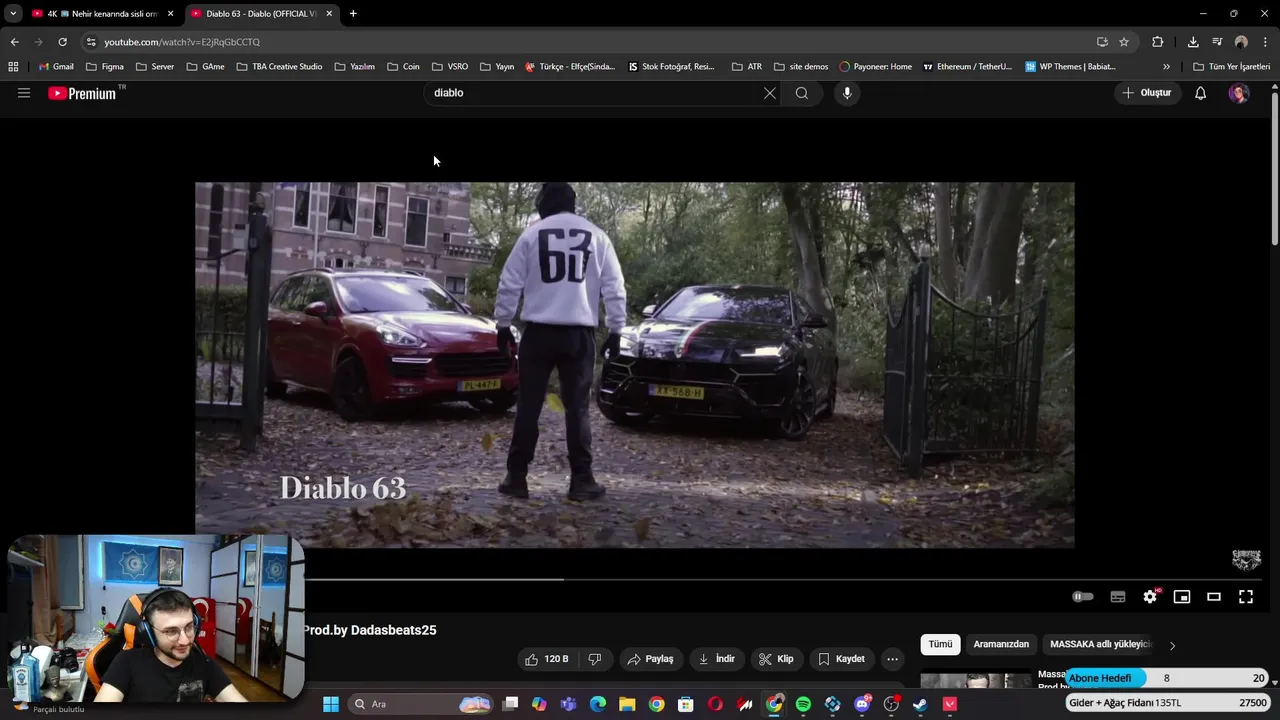The width and height of the screenshot is (1280, 720).
Task: Open the Chrome three-dot menu
Action: [1265, 42]
